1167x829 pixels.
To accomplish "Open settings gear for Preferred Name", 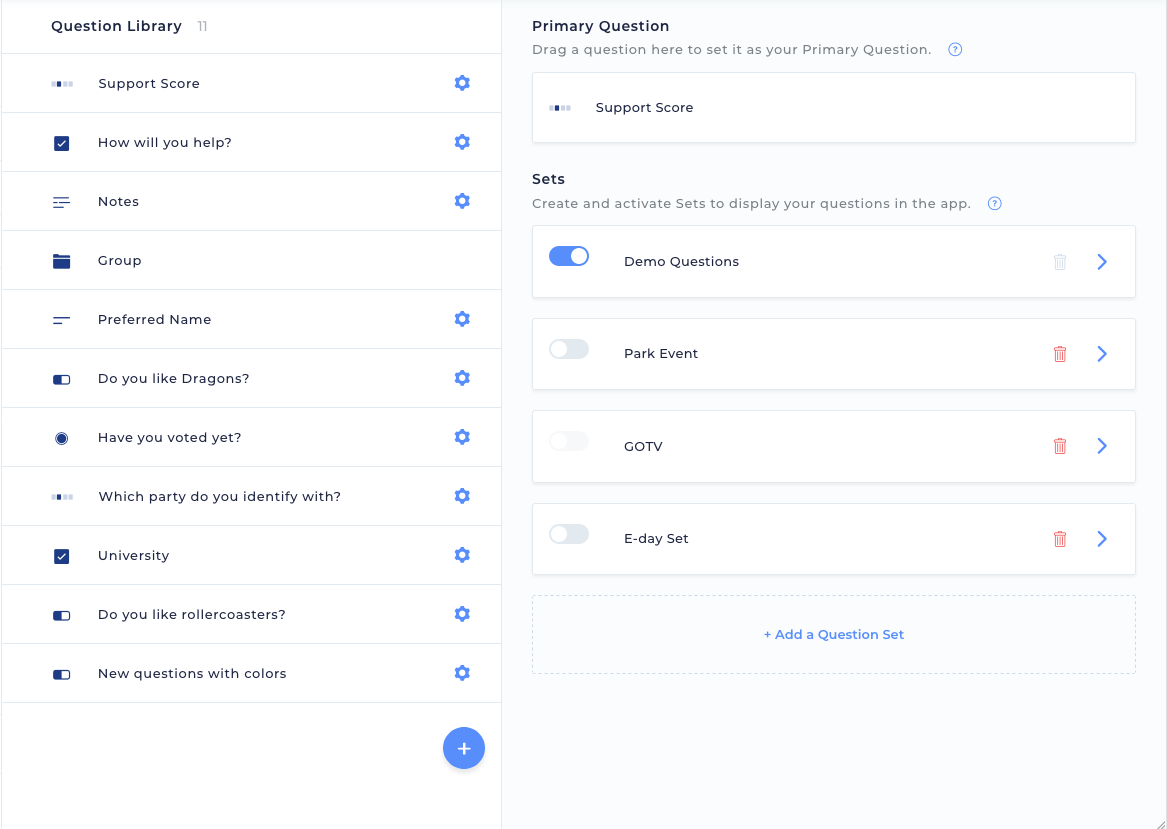I will pos(462,319).
